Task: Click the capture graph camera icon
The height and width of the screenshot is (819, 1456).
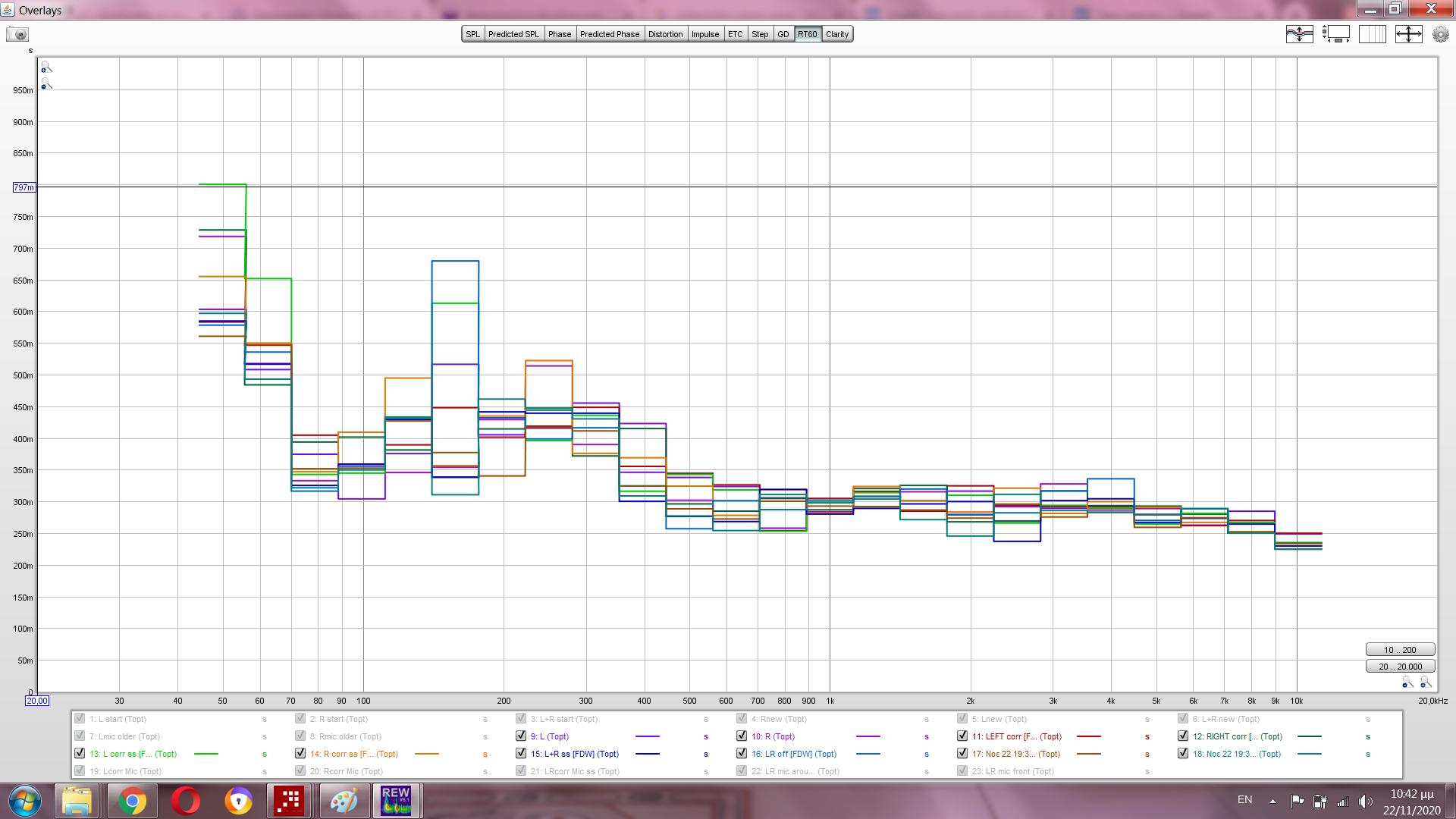Action: coord(17,34)
